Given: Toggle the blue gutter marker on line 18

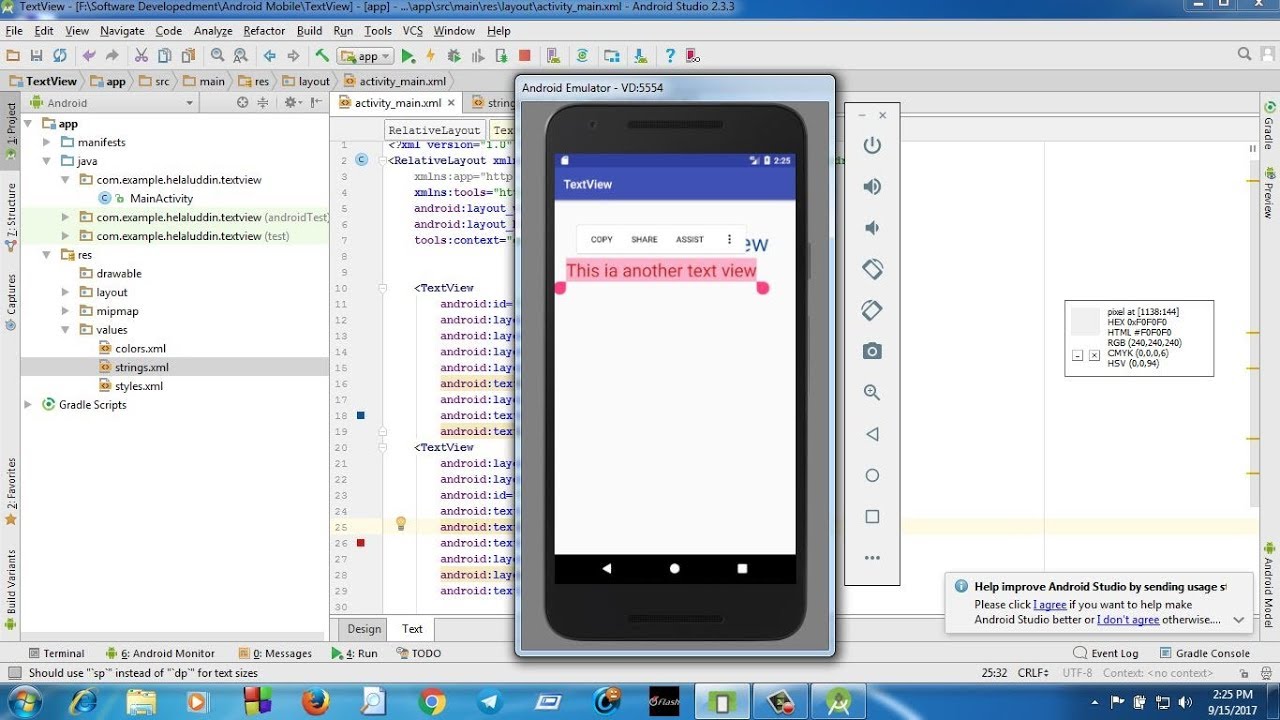Looking at the screenshot, I should coord(361,415).
